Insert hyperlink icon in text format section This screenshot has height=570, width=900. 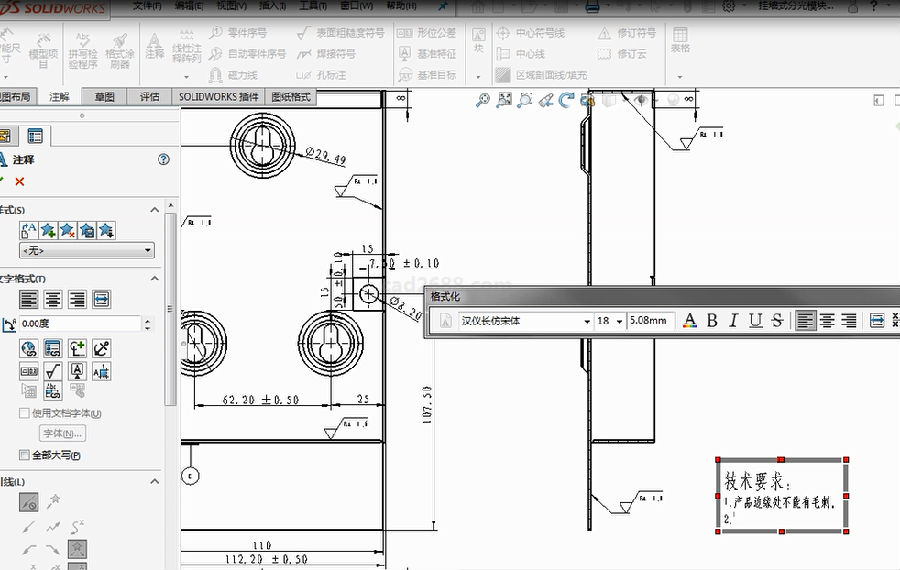[29, 348]
